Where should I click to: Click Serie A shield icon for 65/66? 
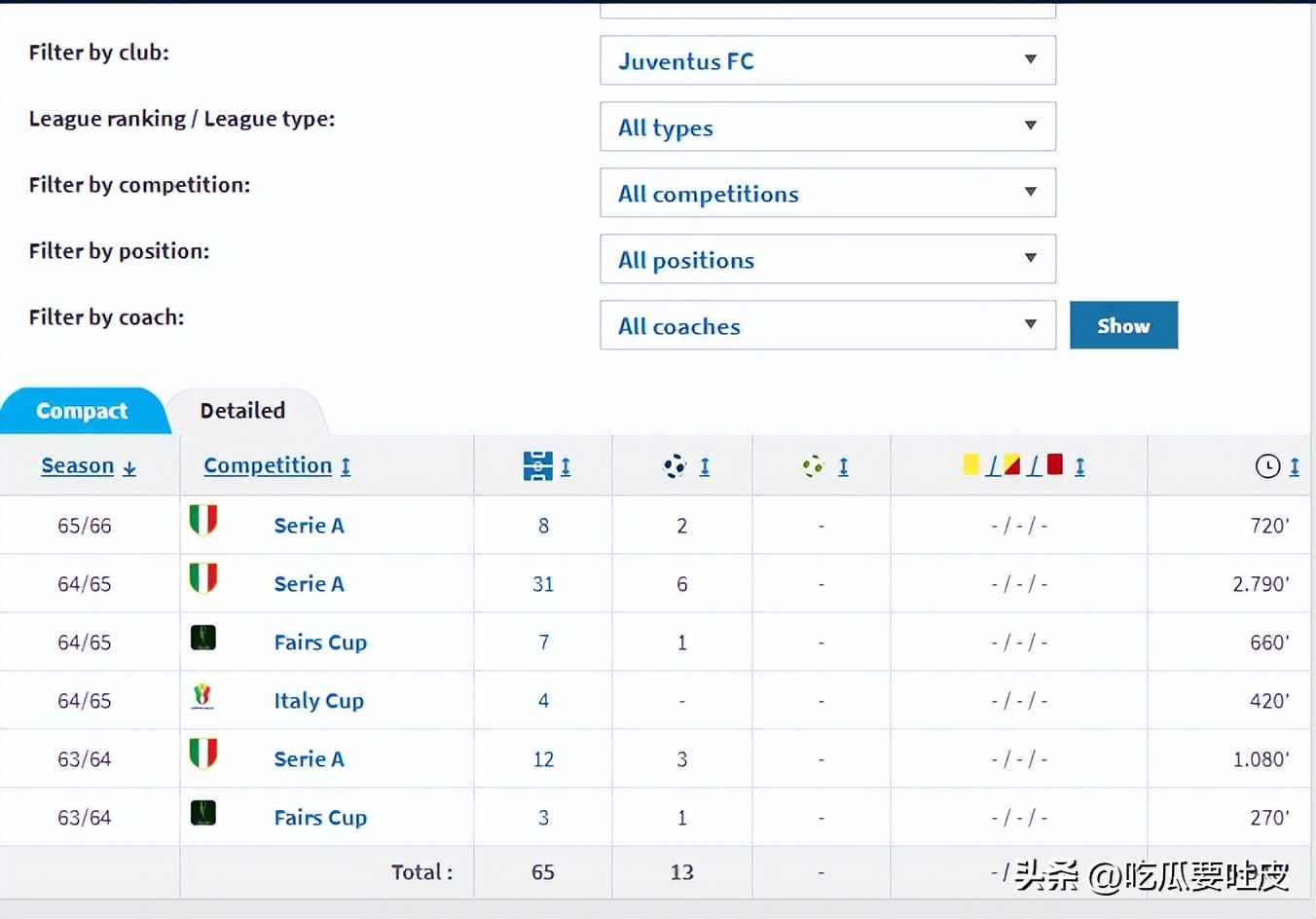point(202,520)
